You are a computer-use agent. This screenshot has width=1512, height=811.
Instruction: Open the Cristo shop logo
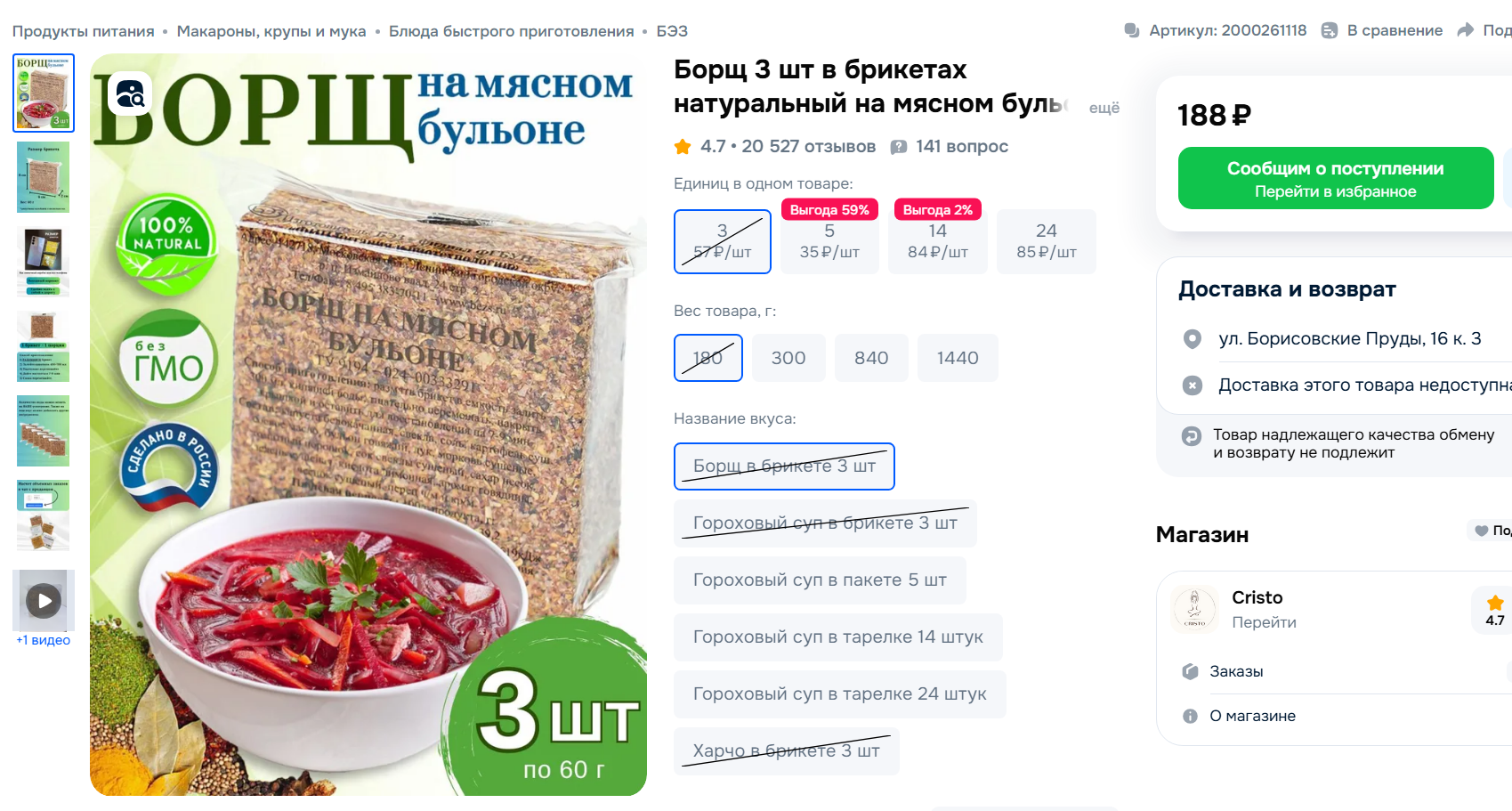(x=1194, y=609)
